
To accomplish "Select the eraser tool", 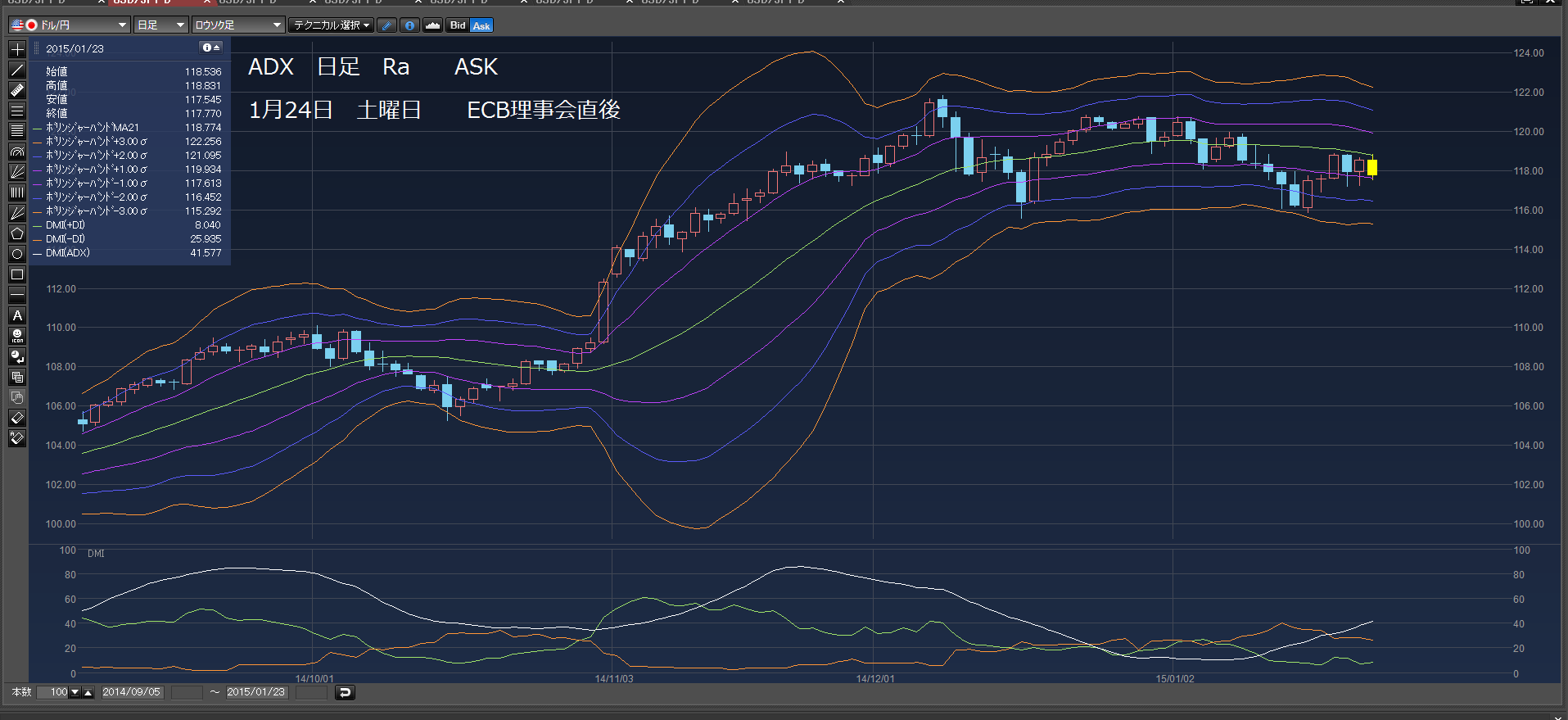I will click(x=17, y=418).
